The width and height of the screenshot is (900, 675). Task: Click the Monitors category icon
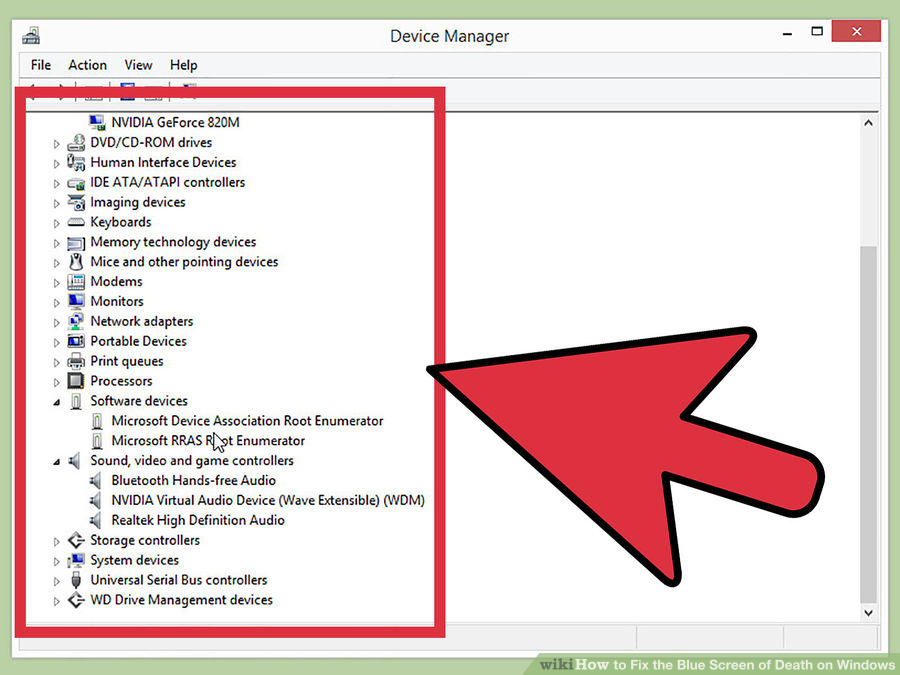76,301
